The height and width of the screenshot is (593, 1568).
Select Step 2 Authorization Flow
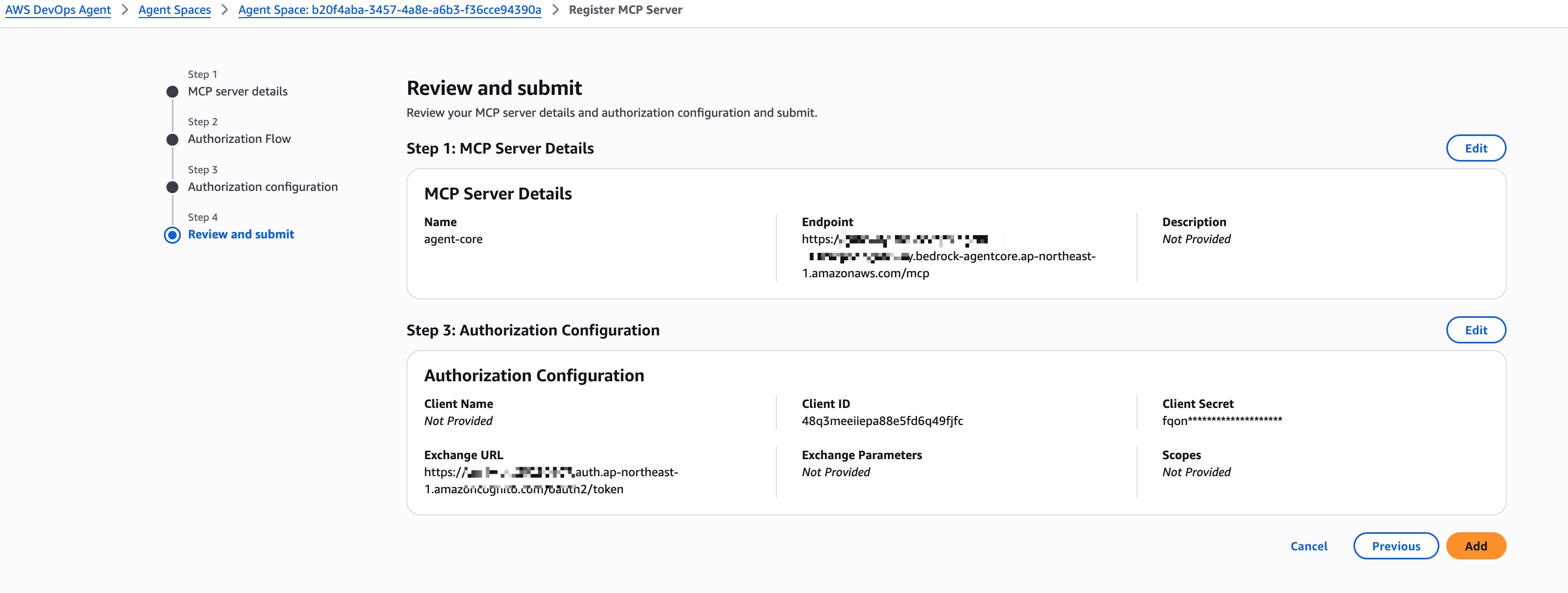pos(239,139)
